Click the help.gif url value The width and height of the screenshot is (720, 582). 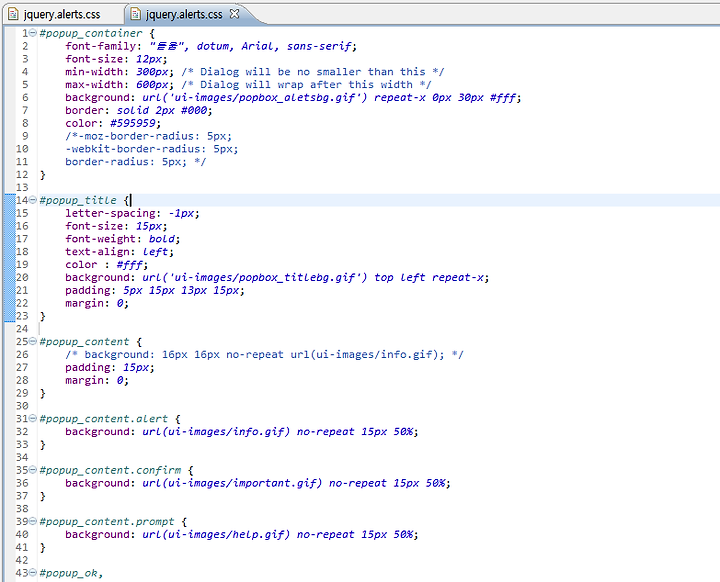pyautogui.click(x=216, y=535)
